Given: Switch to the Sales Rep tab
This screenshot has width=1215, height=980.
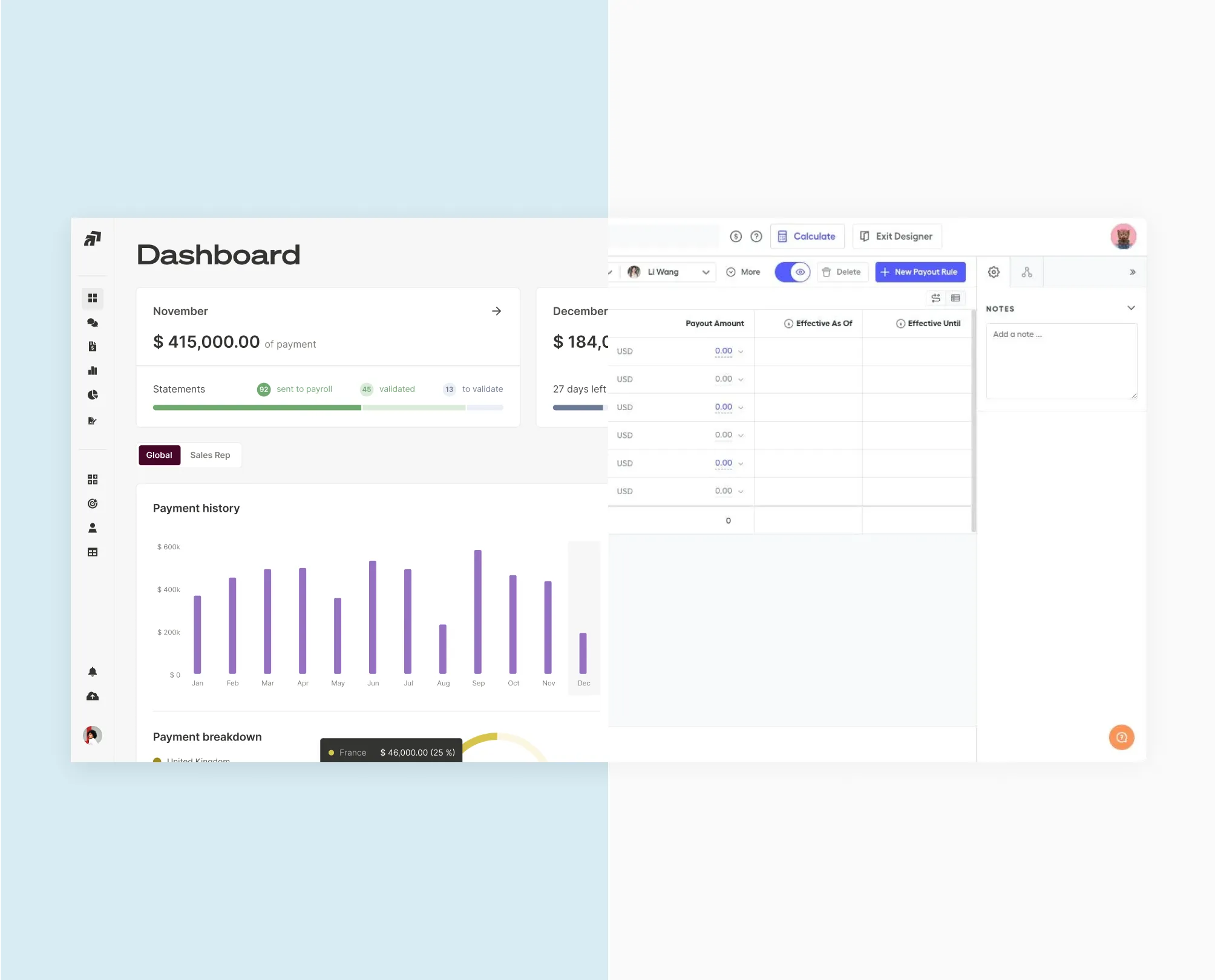Looking at the screenshot, I should (x=210, y=455).
